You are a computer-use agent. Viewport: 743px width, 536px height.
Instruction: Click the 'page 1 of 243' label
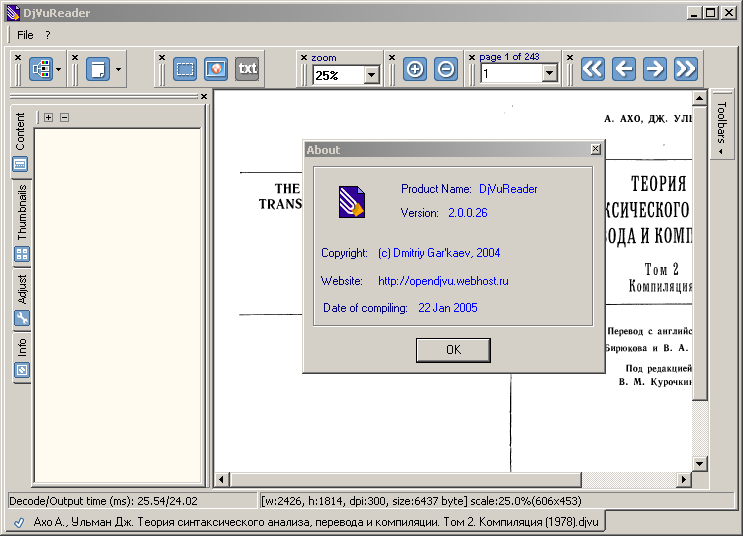[509, 57]
